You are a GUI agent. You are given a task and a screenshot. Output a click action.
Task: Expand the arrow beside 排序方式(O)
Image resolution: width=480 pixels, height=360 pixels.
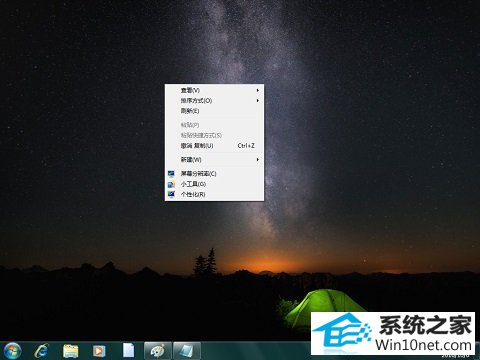tap(258, 100)
